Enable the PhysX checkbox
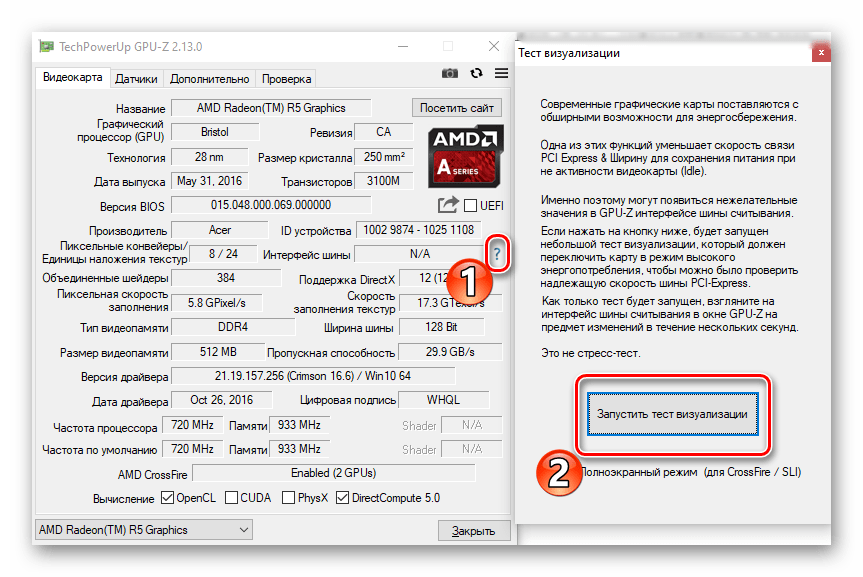The width and height of the screenshot is (863, 577). 289,498
